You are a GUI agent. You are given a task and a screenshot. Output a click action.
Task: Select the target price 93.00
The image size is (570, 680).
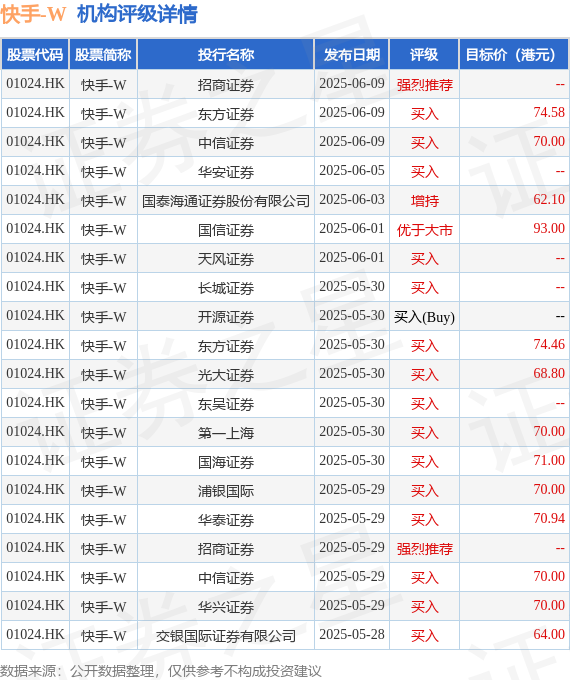549,229
